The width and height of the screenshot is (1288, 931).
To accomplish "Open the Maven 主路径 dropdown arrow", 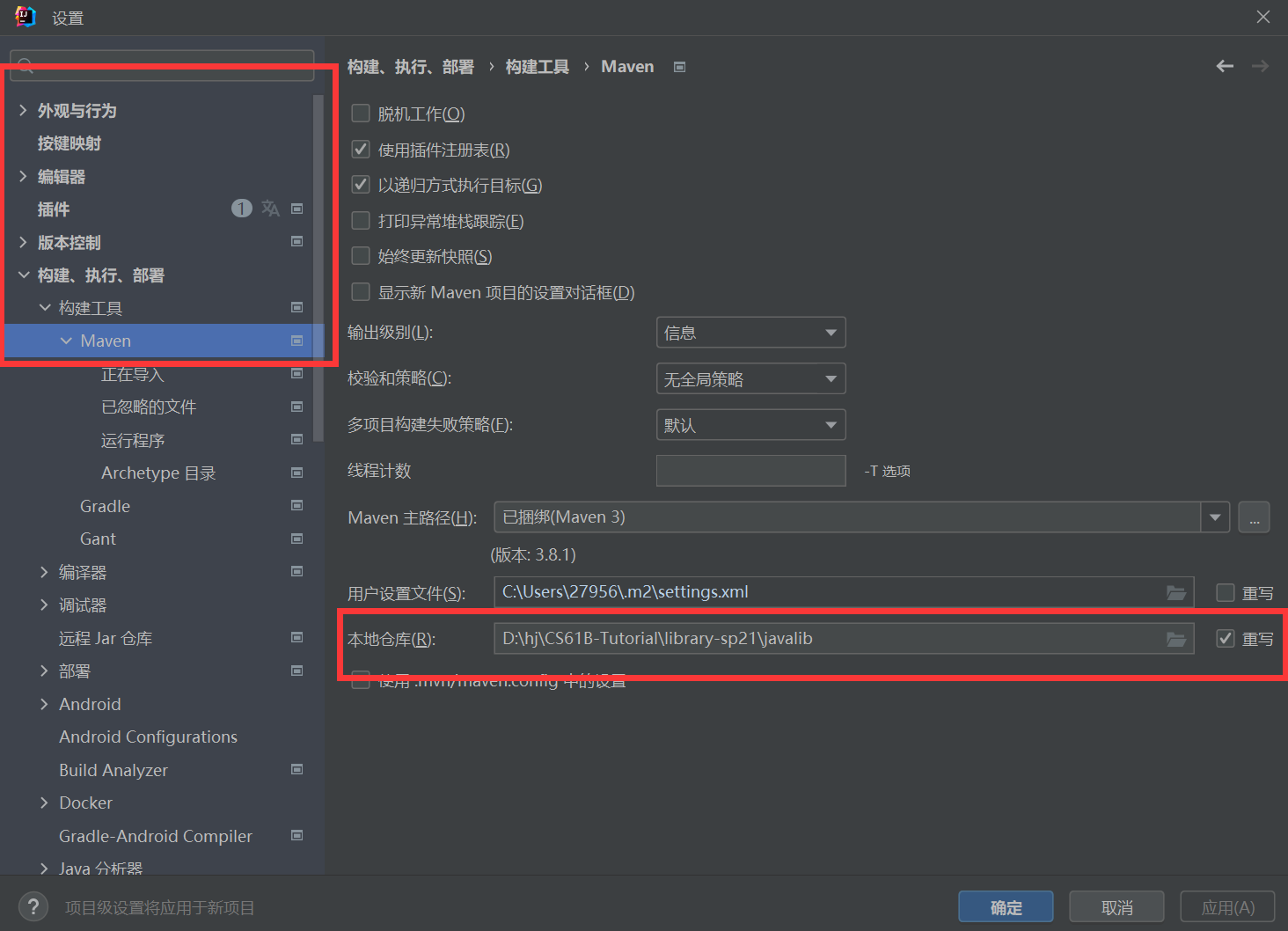I will [1215, 517].
